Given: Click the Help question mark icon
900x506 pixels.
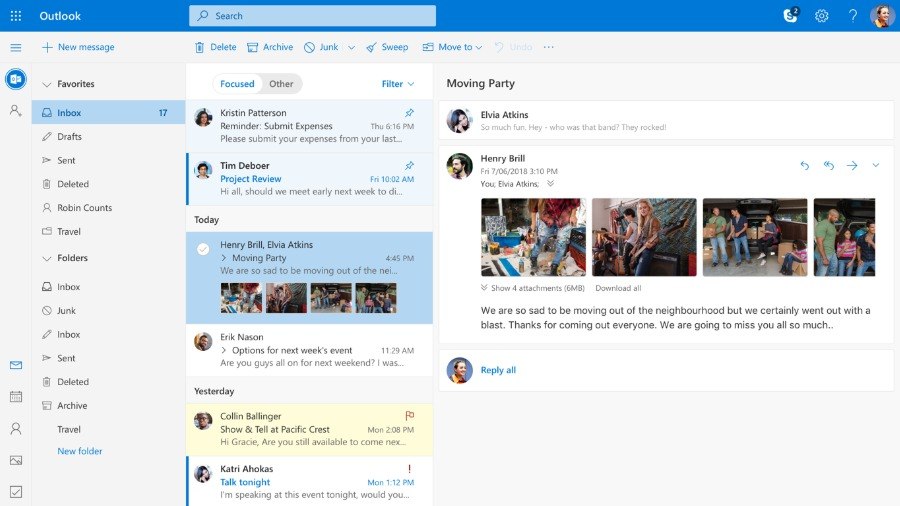Looking at the screenshot, I should (x=853, y=16).
